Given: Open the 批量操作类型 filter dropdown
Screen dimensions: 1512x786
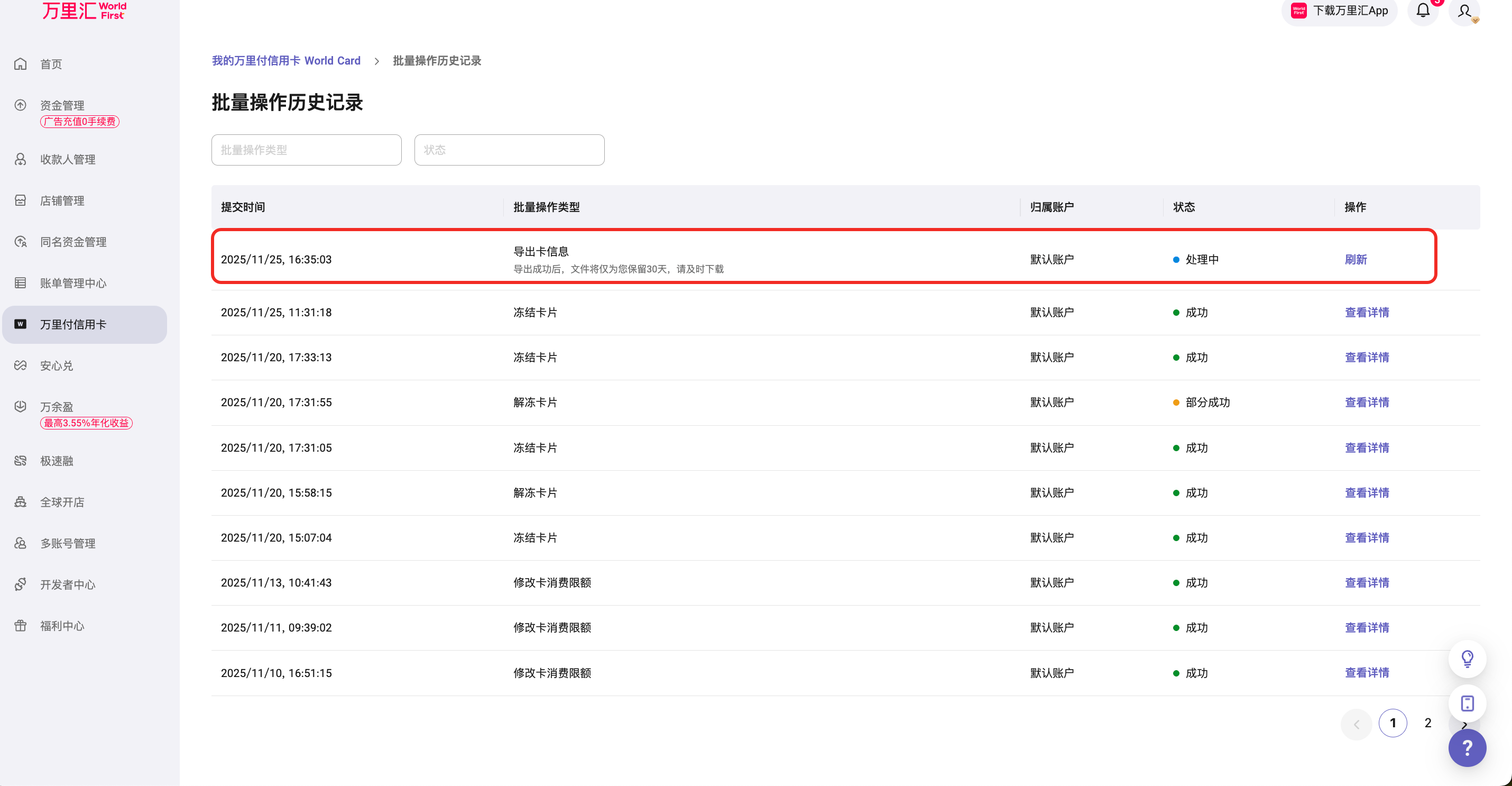Looking at the screenshot, I should coord(307,150).
